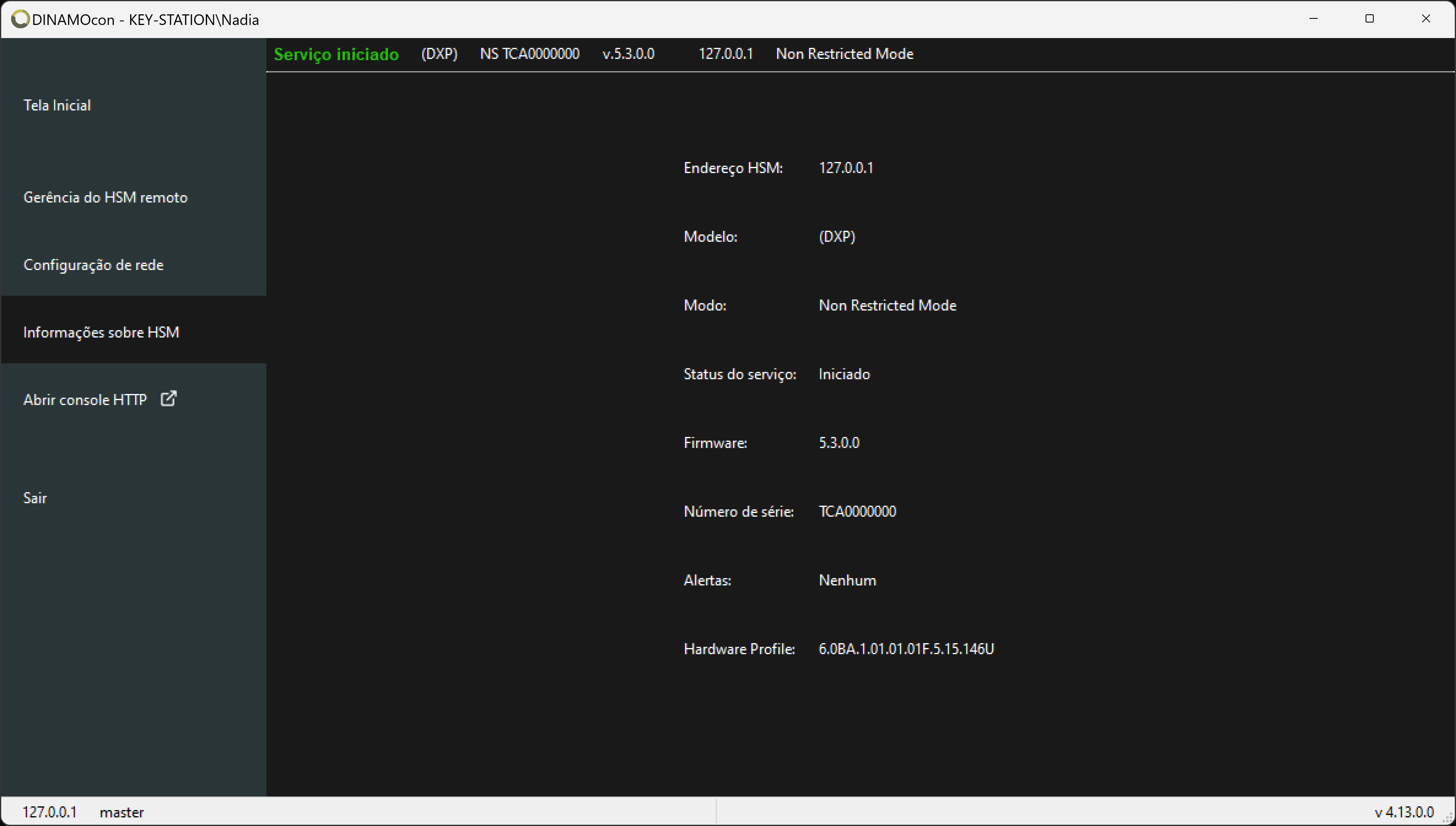Click the Alertas label

tap(707, 581)
